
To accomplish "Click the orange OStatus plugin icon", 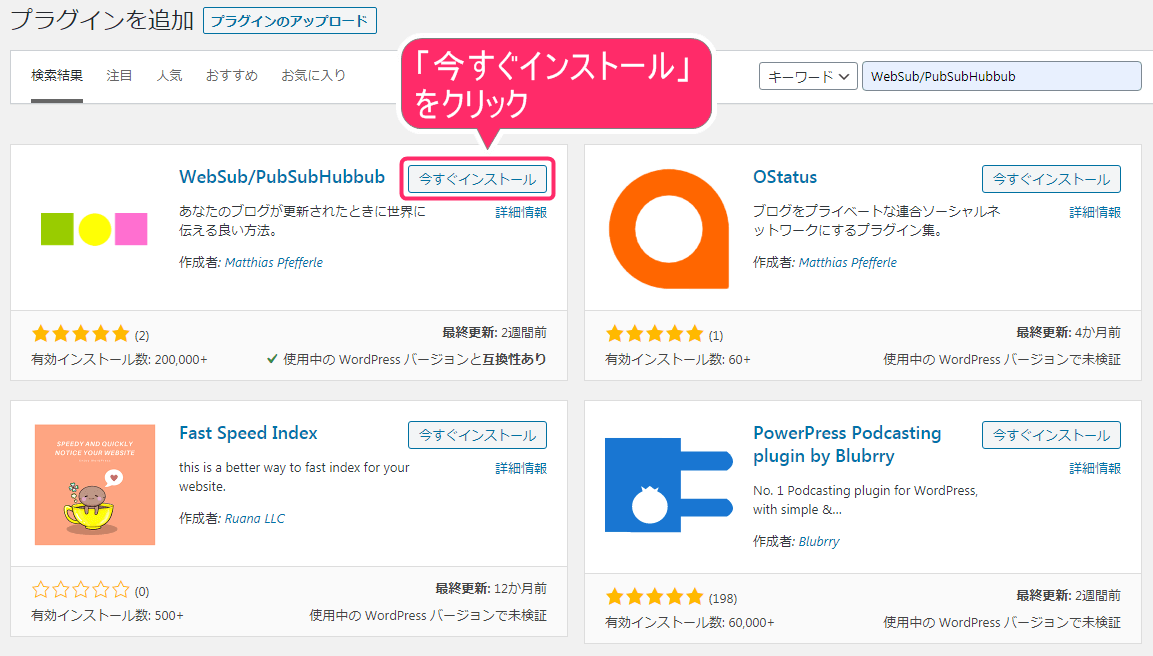I will pos(669,229).
